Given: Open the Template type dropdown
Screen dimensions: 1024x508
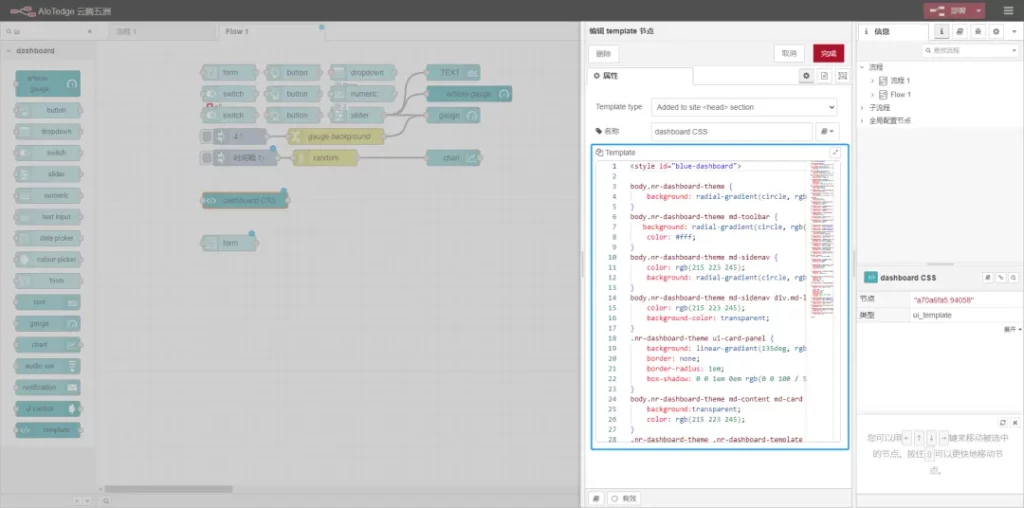Looking at the screenshot, I should click(x=743, y=107).
